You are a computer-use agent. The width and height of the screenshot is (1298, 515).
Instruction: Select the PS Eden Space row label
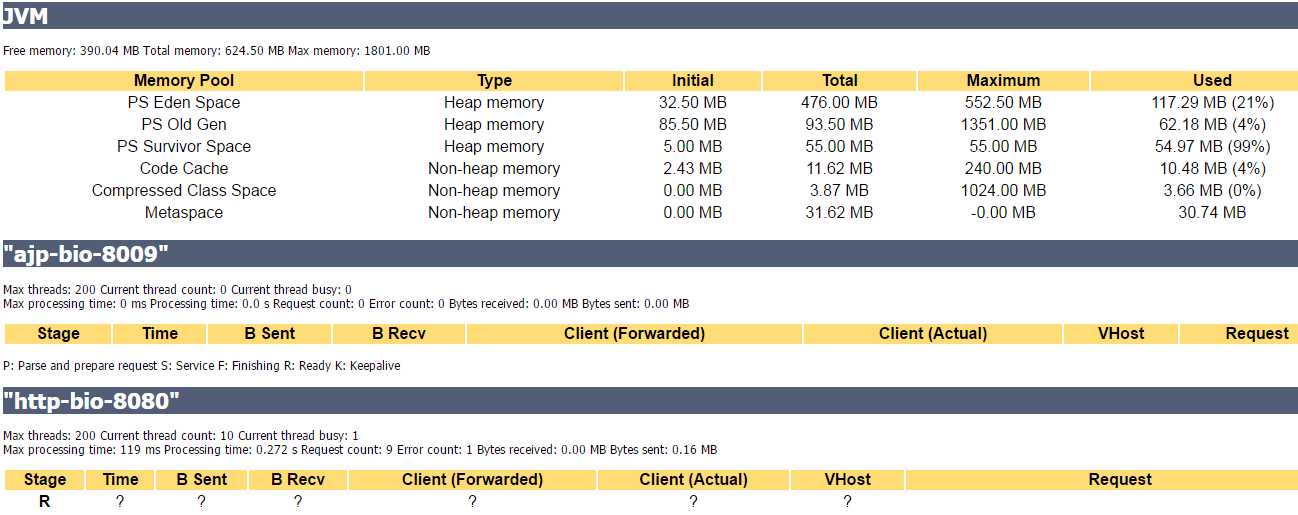184,102
